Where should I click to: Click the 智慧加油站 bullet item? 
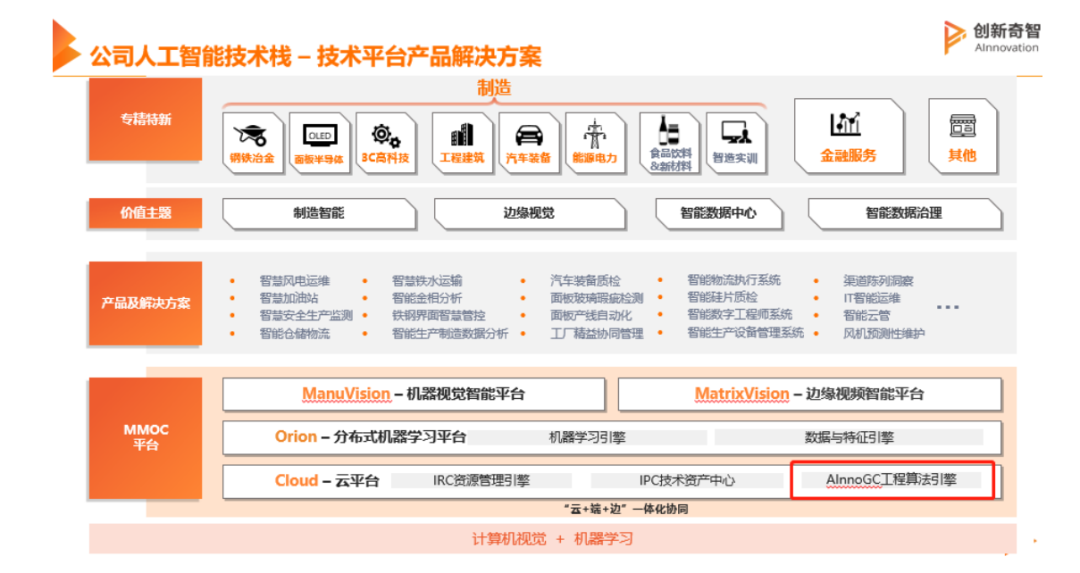[x=289, y=298]
